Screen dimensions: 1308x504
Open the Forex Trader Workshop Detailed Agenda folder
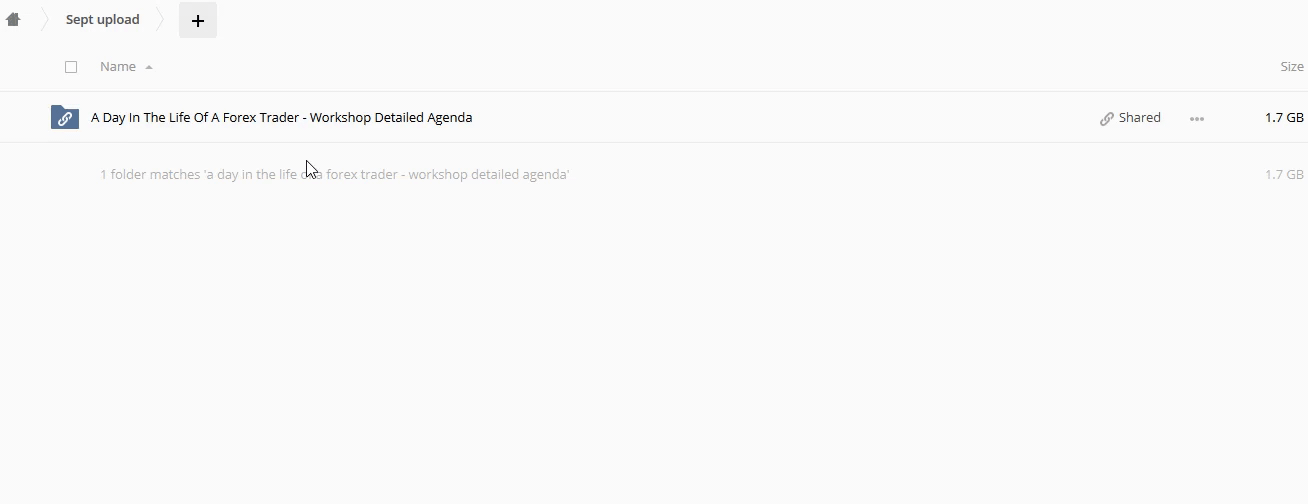[281, 117]
